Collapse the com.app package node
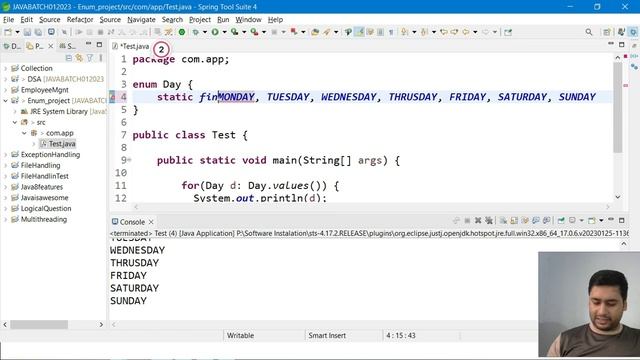 click(x=24, y=133)
